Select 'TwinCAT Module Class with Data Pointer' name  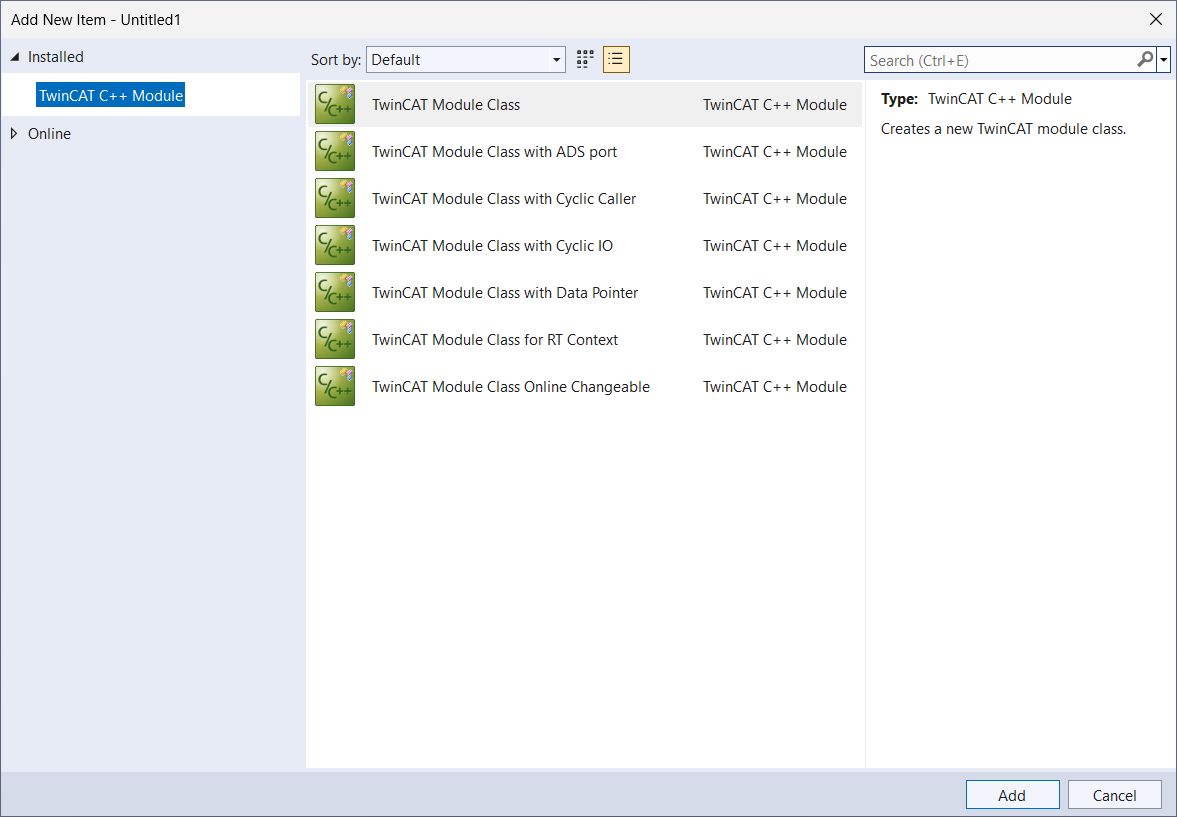[x=504, y=293]
